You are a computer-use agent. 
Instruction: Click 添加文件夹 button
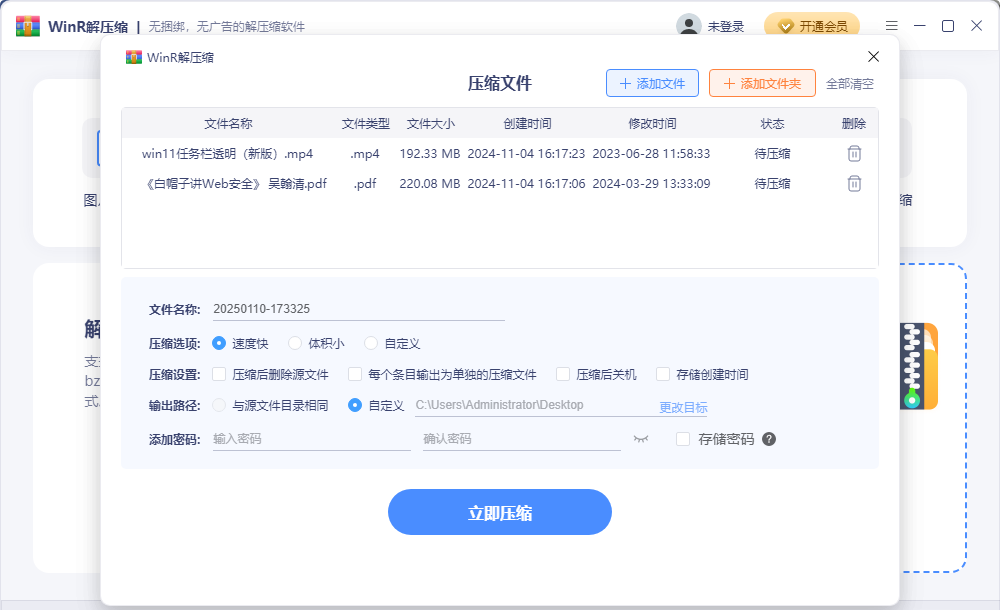[762, 84]
